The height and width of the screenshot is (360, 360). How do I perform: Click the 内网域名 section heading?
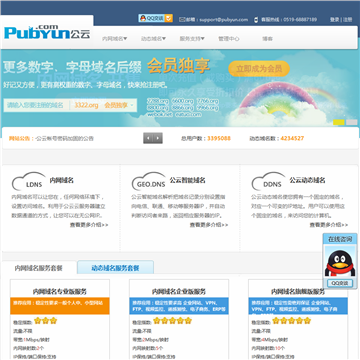tap(62, 181)
